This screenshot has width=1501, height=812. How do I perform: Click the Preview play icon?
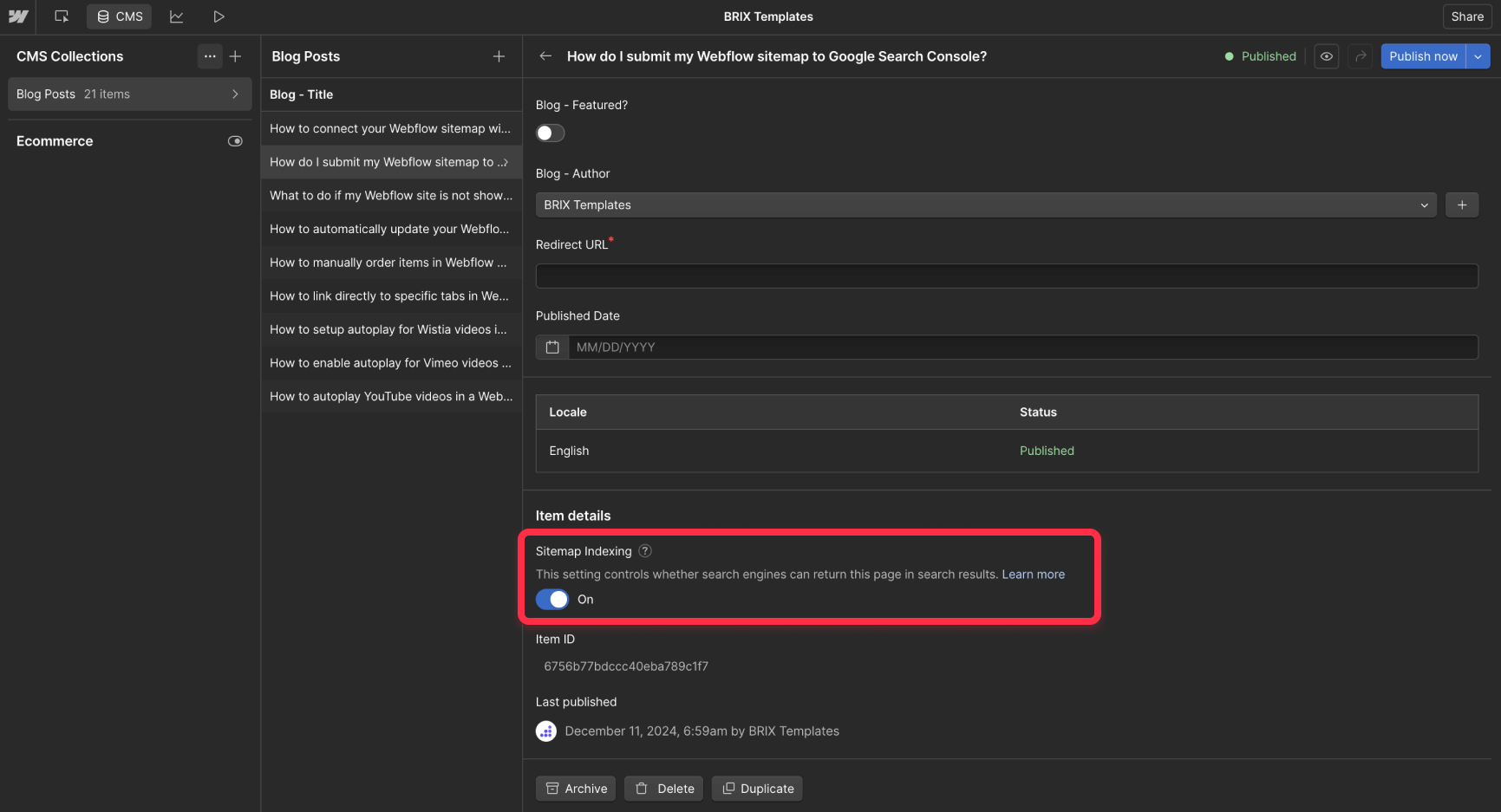click(x=219, y=16)
